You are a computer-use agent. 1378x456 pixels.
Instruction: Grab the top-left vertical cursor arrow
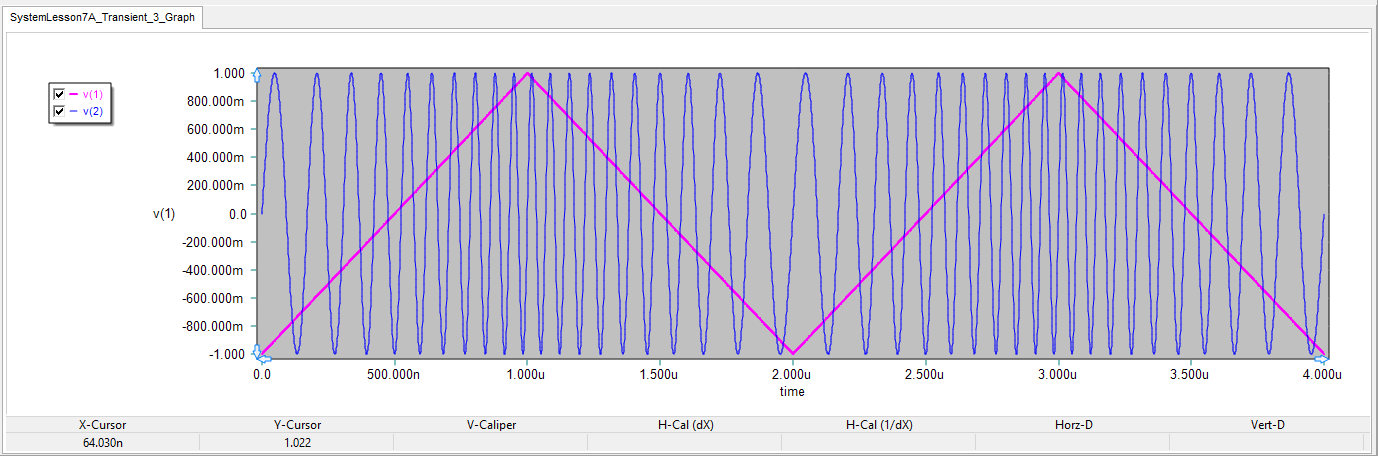point(256,74)
